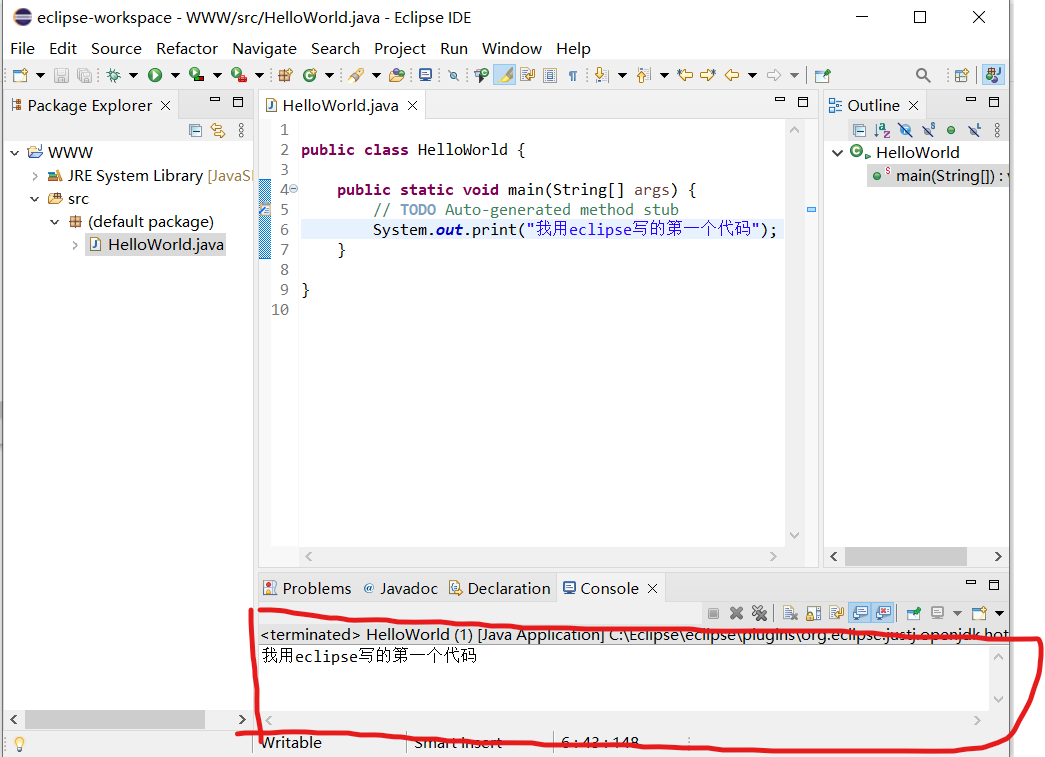
Task: Click the Save icon in the toolbar
Action: click(61, 75)
